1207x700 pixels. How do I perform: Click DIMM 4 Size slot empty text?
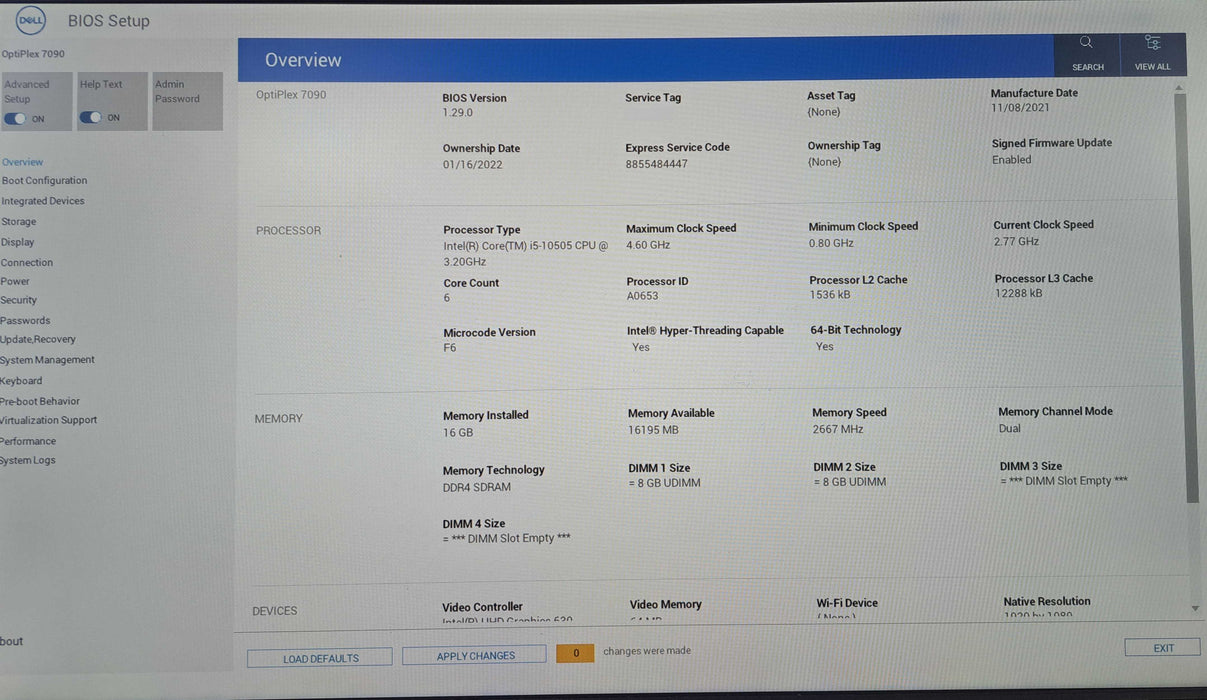point(507,538)
